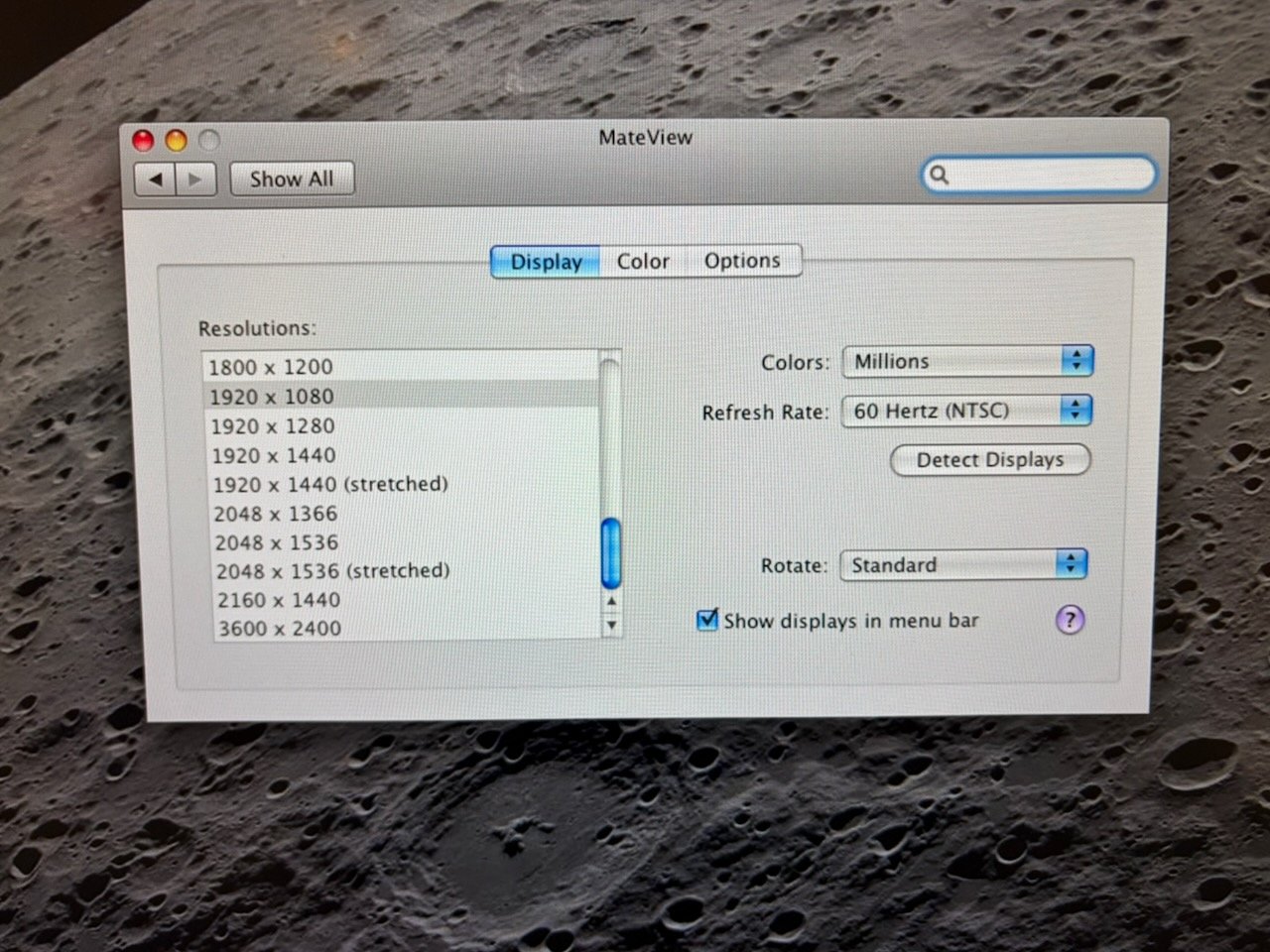The image size is (1270, 952).
Task: Switch to the Color tab
Action: coord(643,262)
